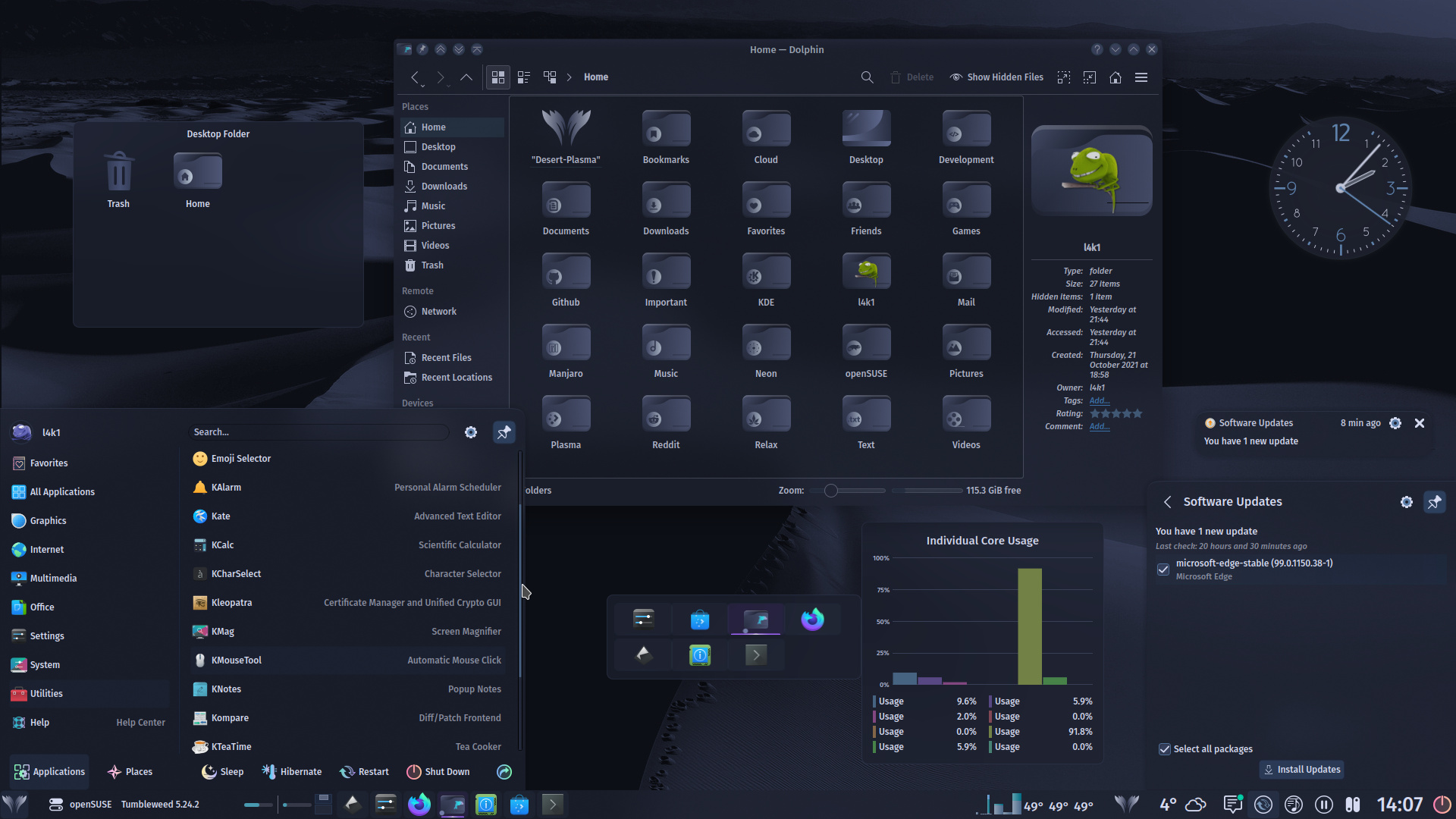Open Discover store icon in bottom panel
Screen dimensions: 1456x819
coord(519,804)
